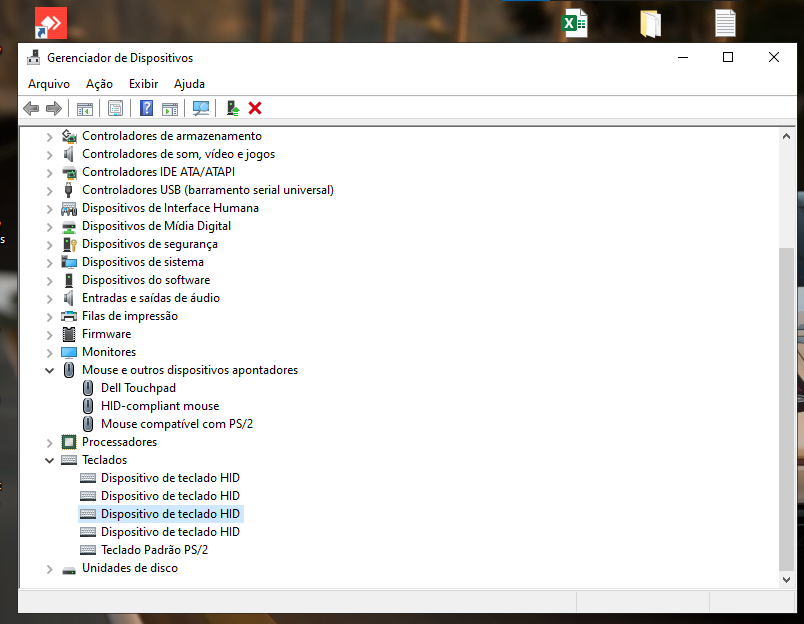
Task: Select Dispositivos de segurança label
Action: point(150,244)
